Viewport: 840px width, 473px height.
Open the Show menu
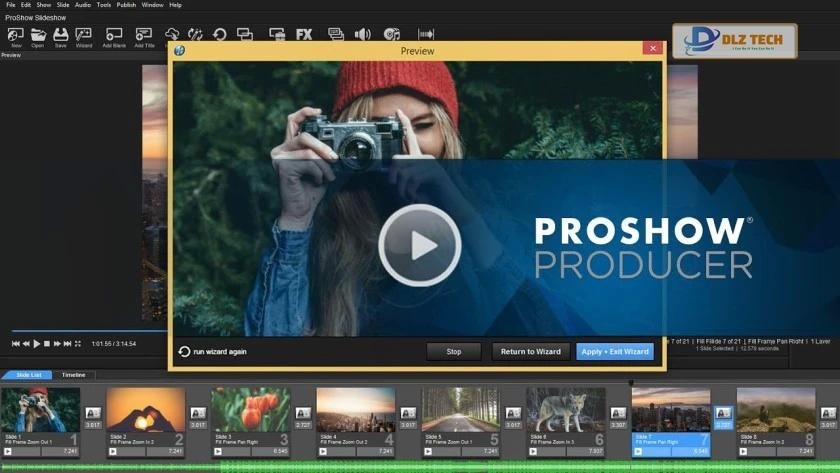click(x=44, y=5)
